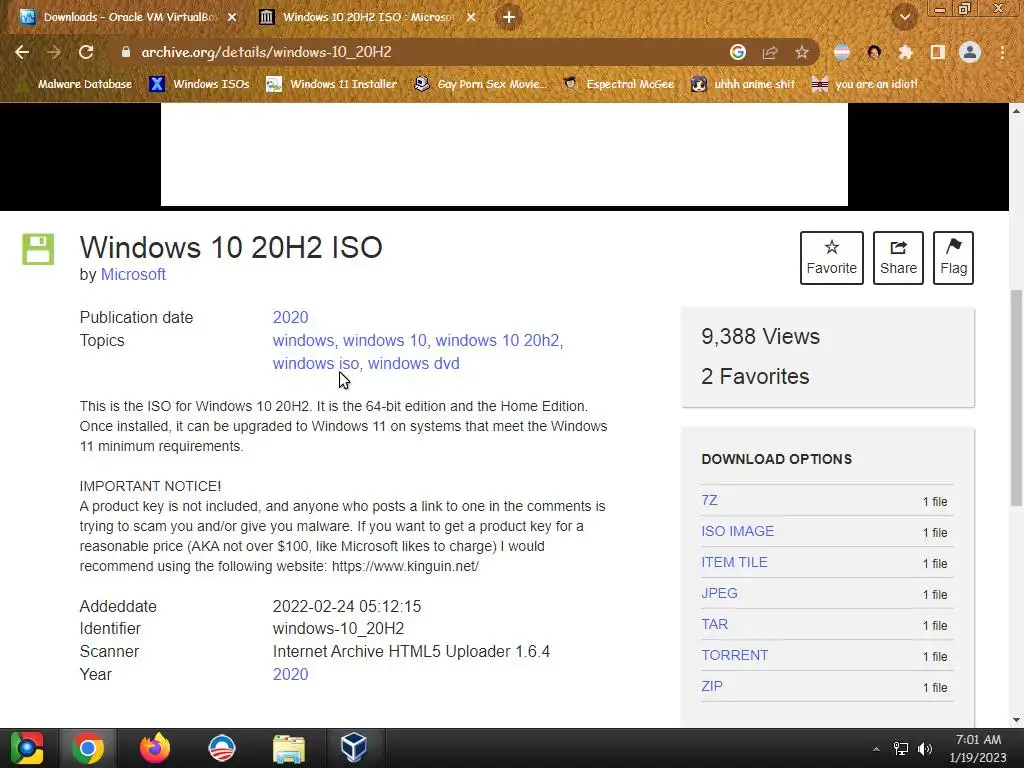Open the clock showing 7:01 AM
The image size is (1024, 768).
tap(978, 748)
